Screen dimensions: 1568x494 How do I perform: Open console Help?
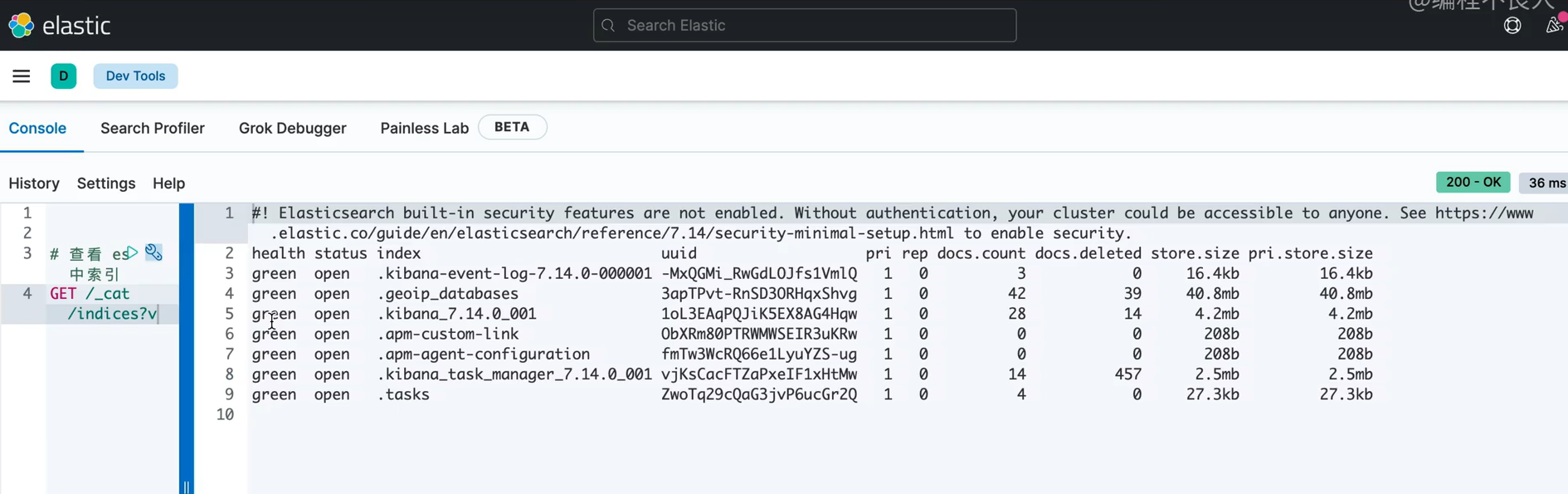(168, 183)
